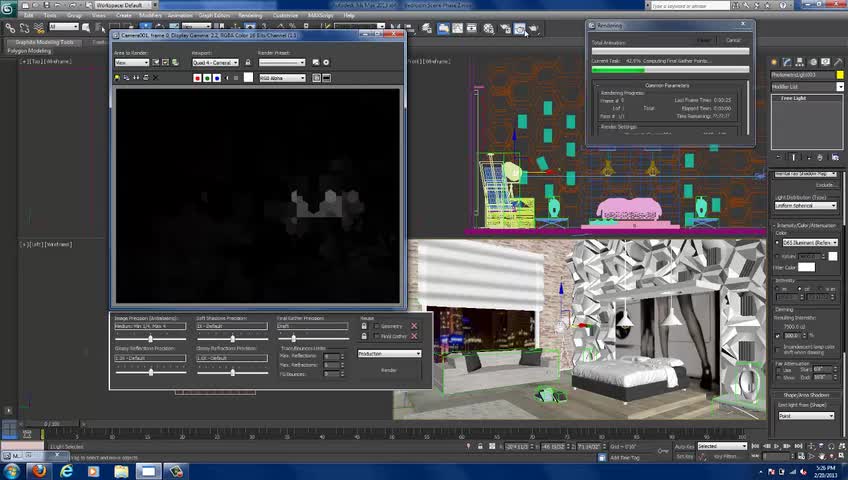
Task: Toggle the green channel button
Action: pyautogui.click(x=206, y=78)
